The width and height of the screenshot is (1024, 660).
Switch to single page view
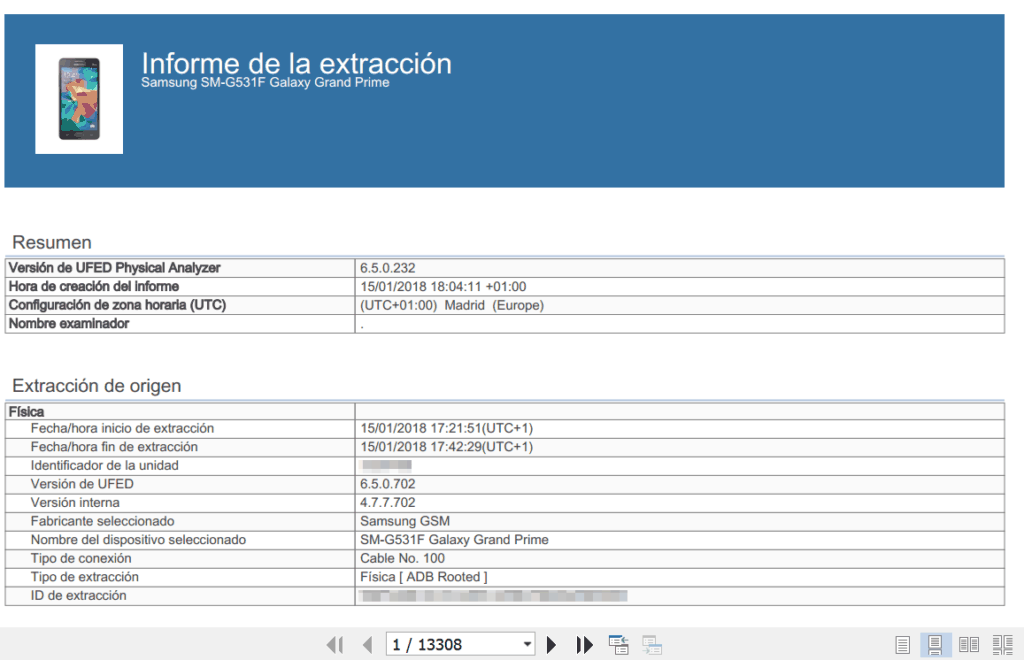click(903, 645)
